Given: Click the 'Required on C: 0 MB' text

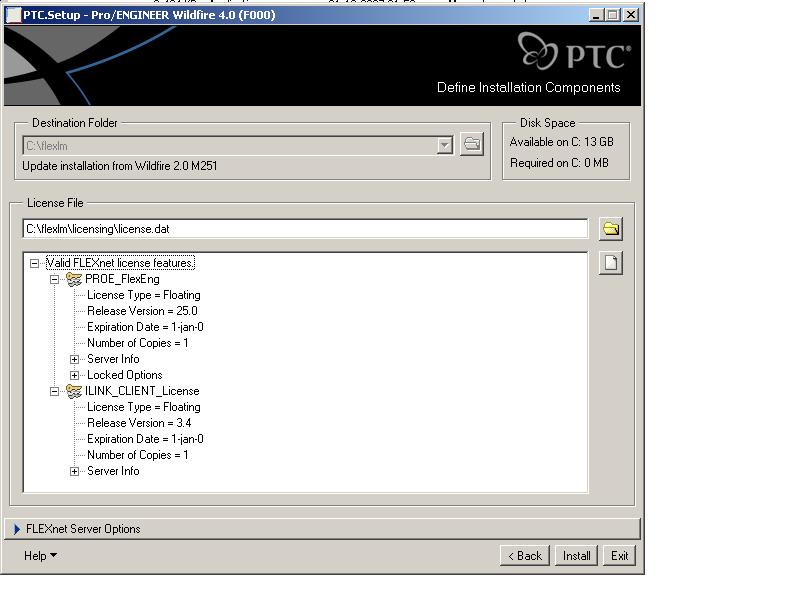Looking at the screenshot, I should tap(559, 163).
